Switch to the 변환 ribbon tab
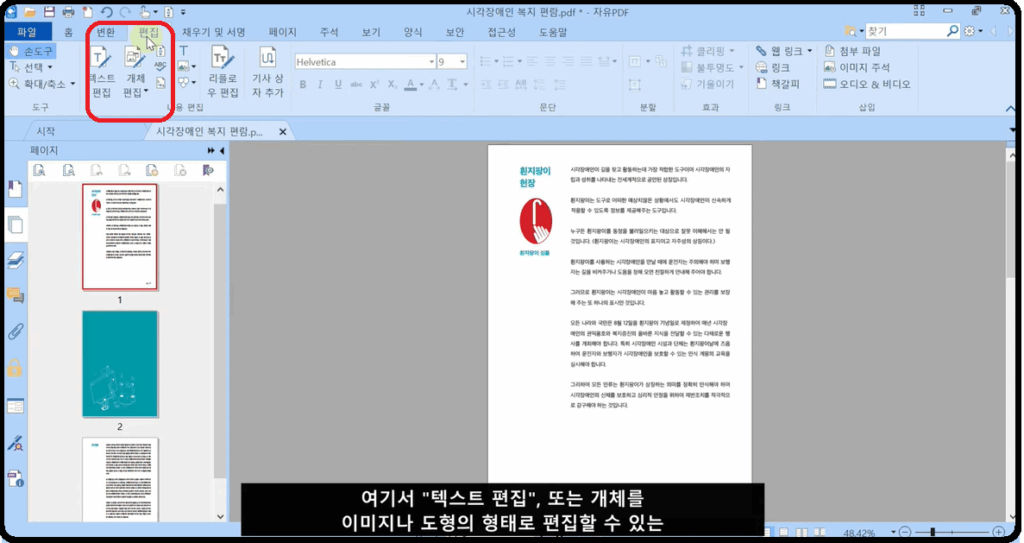The height and width of the screenshot is (543, 1024). tap(104, 32)
